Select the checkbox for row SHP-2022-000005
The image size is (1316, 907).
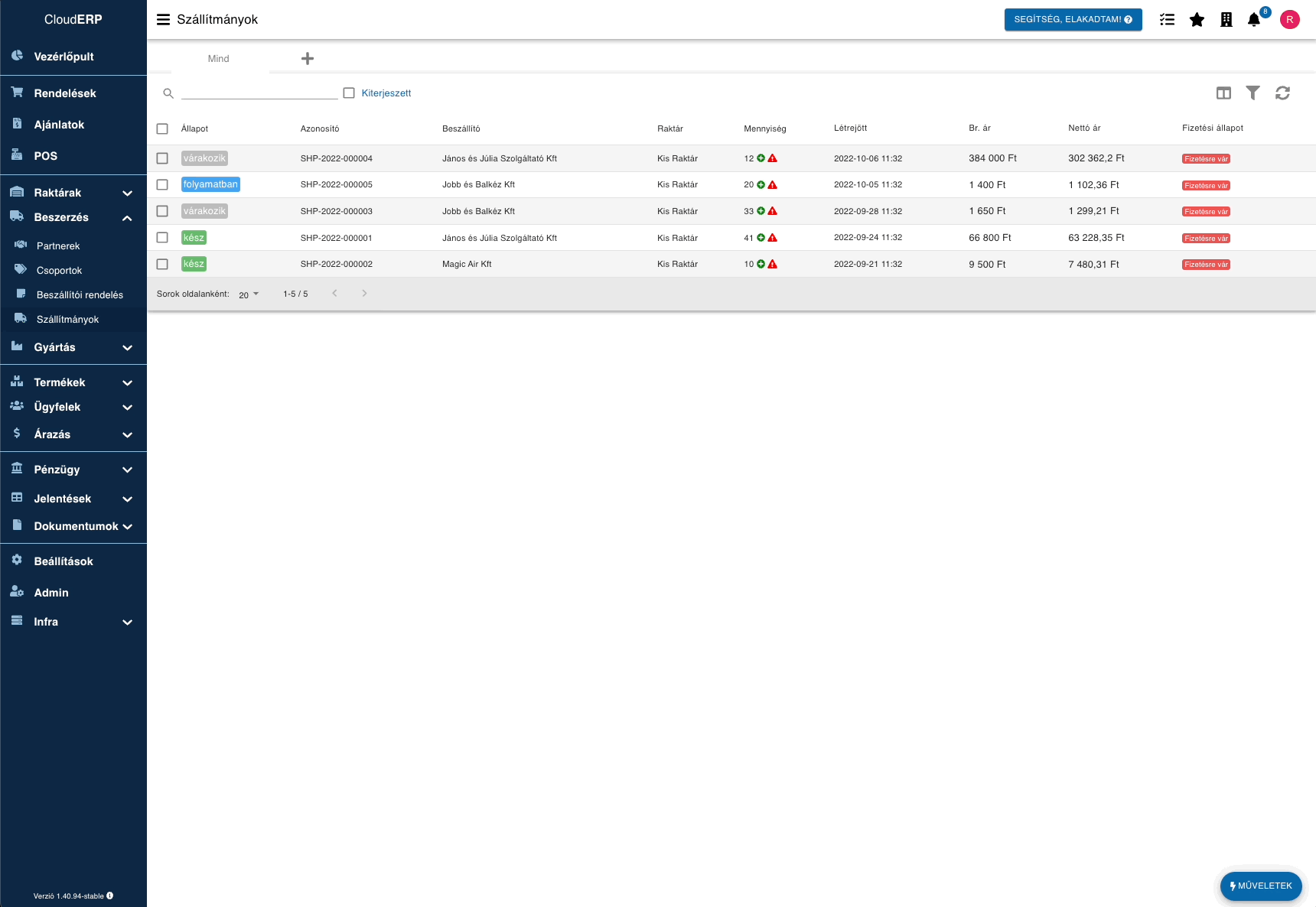point(162,185)
